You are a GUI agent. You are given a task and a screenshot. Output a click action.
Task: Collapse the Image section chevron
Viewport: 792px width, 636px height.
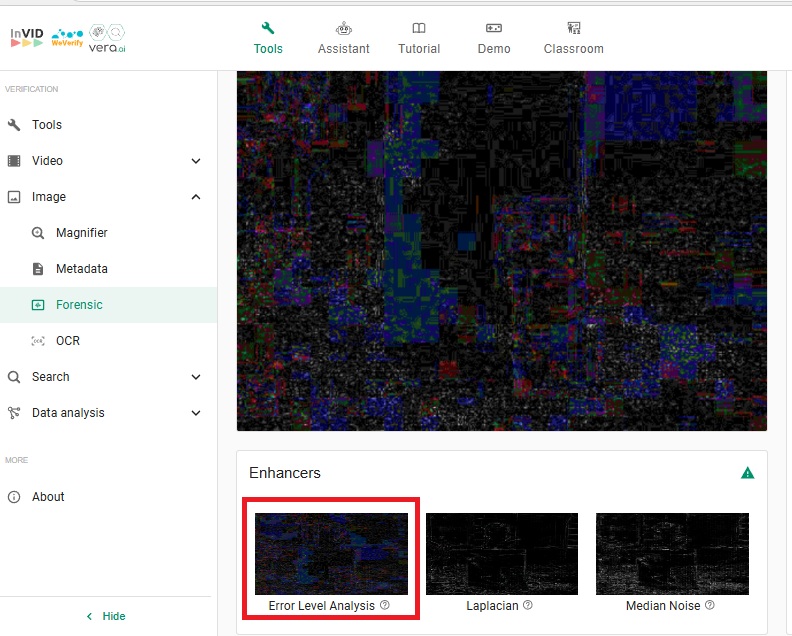(x=196, y=197)
